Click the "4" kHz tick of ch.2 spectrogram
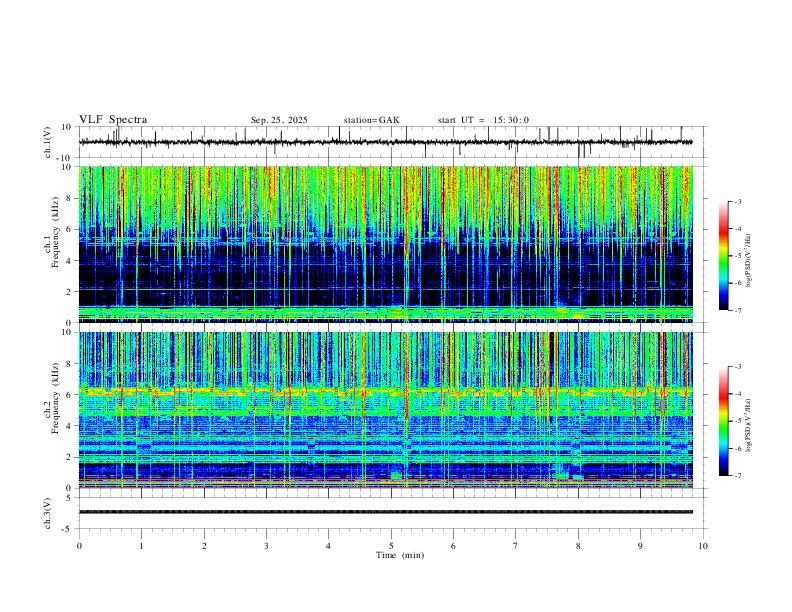Screen dimensions: 792x612 tap(70, 426)
